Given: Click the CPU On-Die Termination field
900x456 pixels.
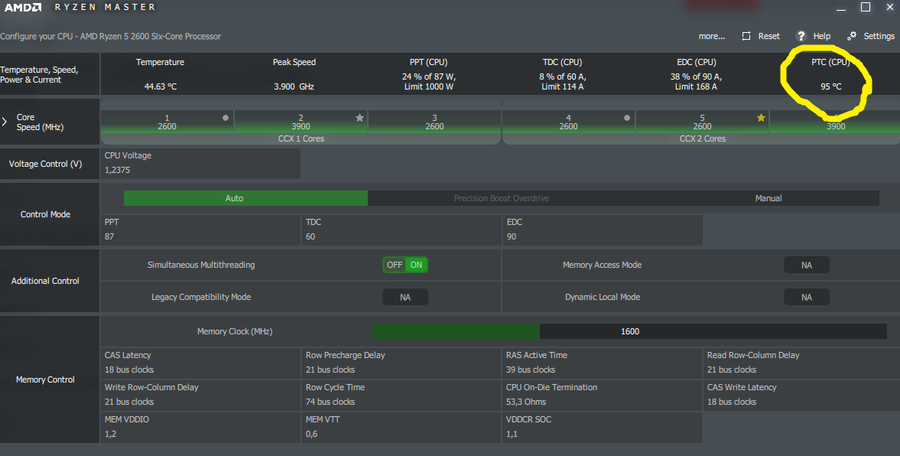Looking at the screenshot, I should [x=602, y=395].
